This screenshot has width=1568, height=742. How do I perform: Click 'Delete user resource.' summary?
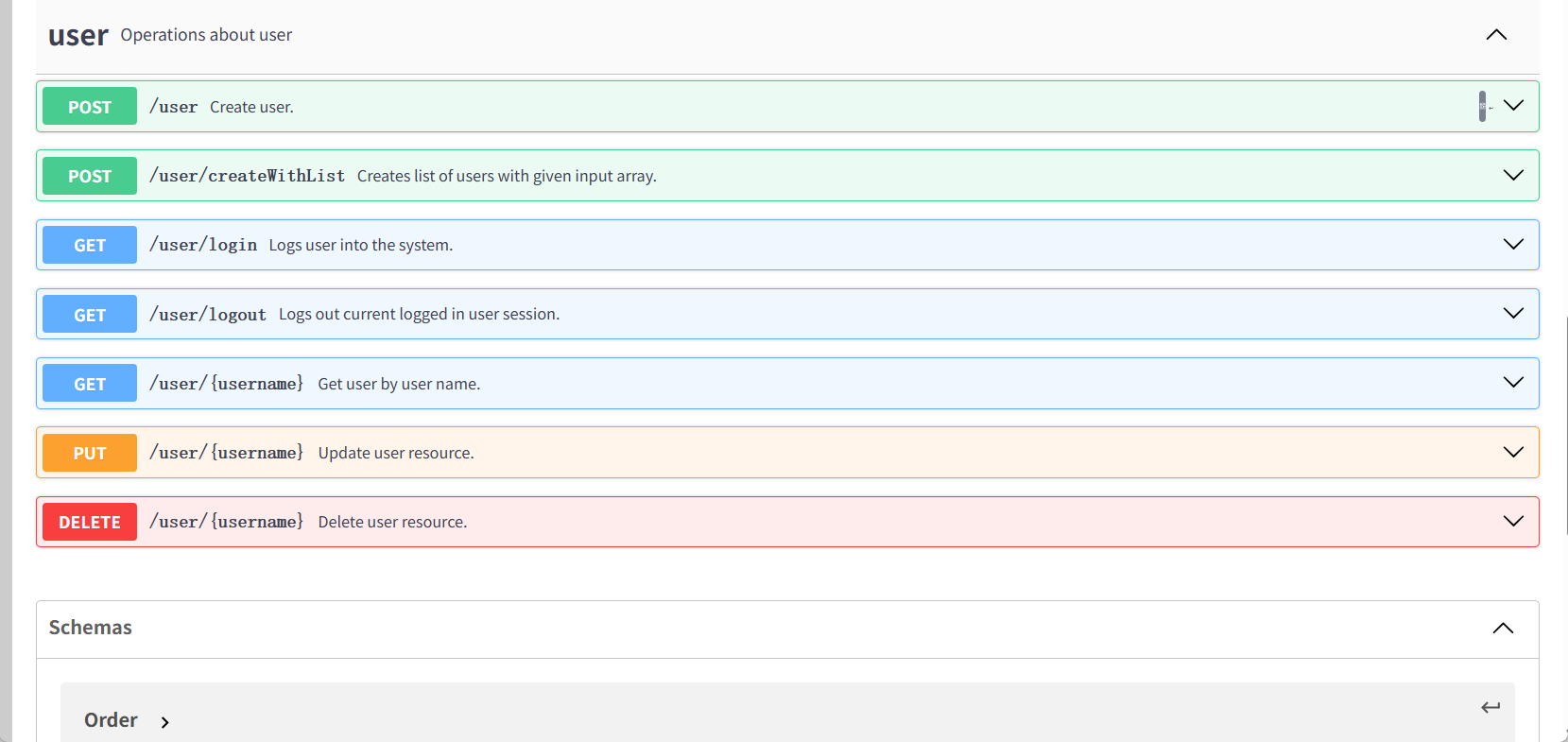pos(392,522)
